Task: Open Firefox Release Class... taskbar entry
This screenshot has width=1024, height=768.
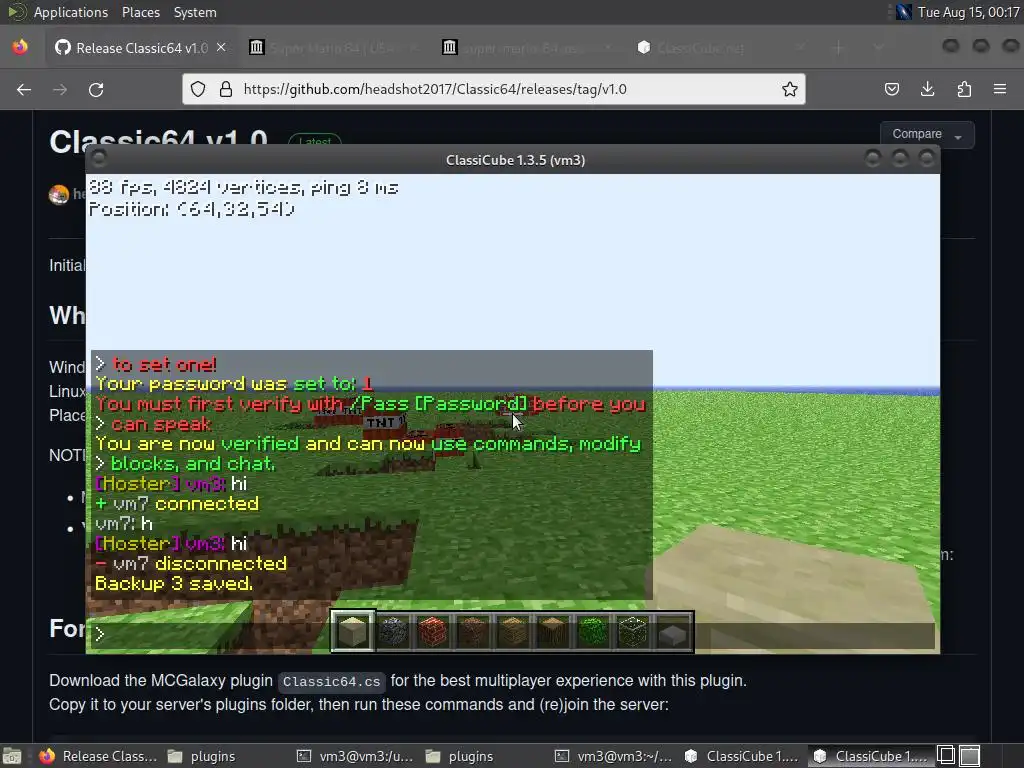Action: (x=98, y=756)
